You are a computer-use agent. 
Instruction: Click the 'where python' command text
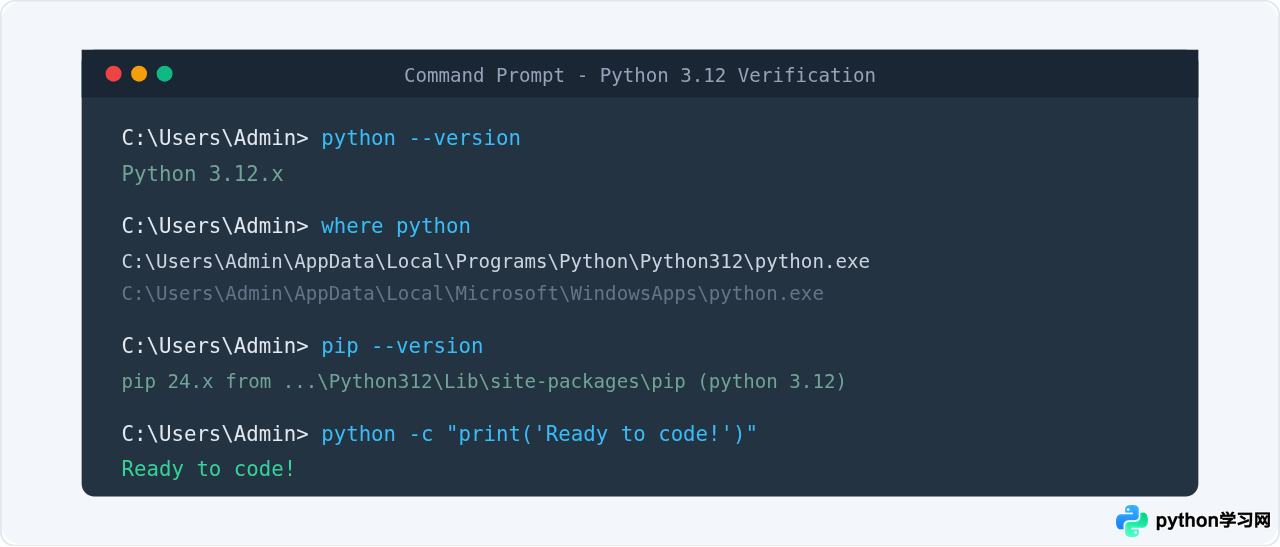point(396,226)
